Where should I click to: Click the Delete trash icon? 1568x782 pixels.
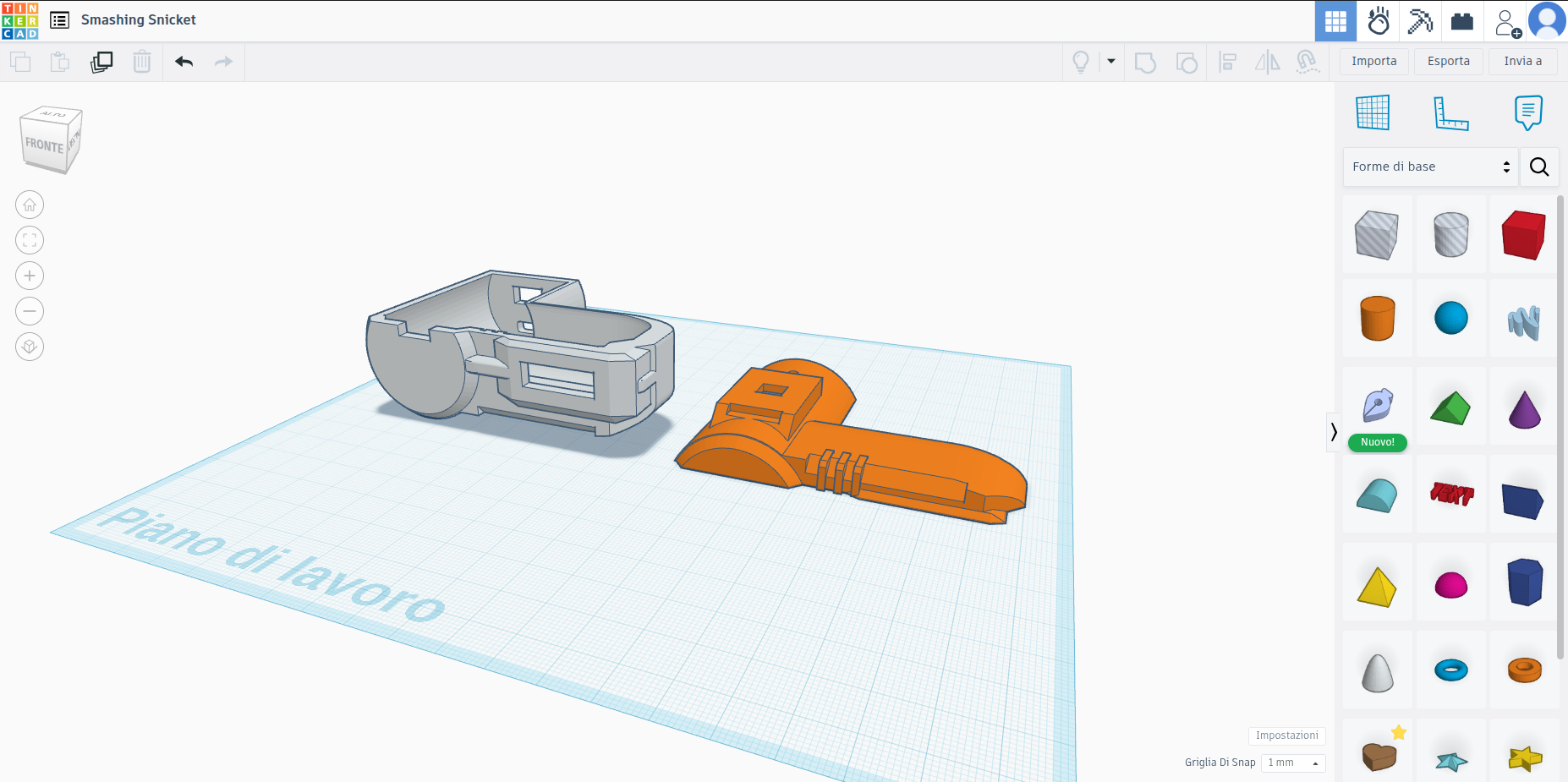(142, 62)
